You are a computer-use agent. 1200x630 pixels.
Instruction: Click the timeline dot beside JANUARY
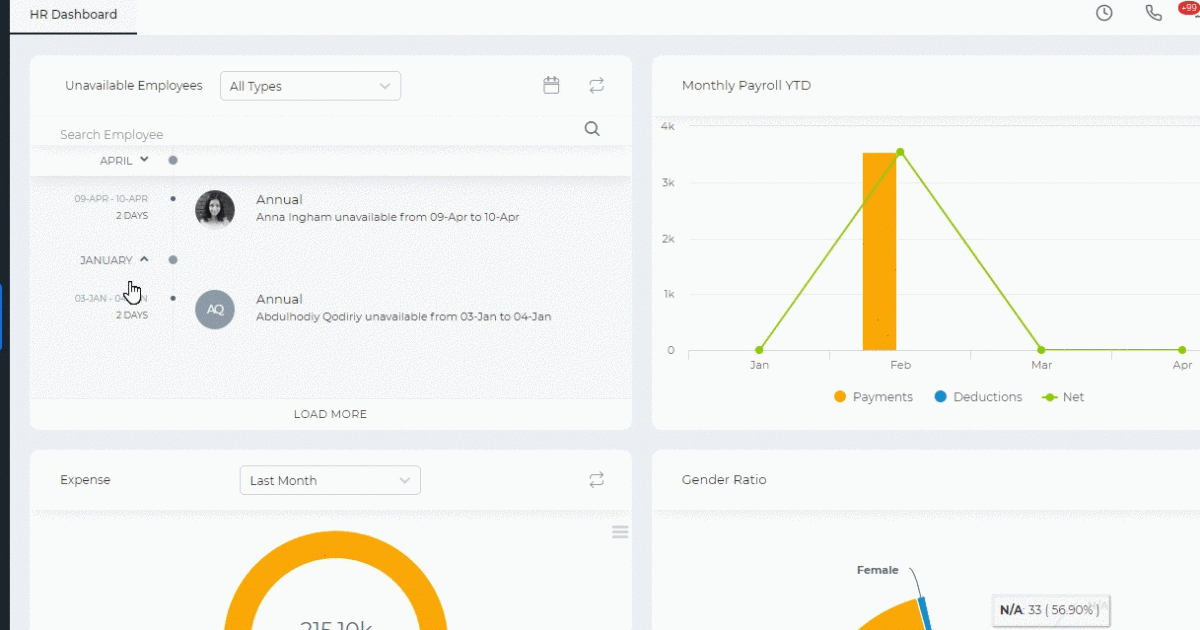click(x=173, y=260)
